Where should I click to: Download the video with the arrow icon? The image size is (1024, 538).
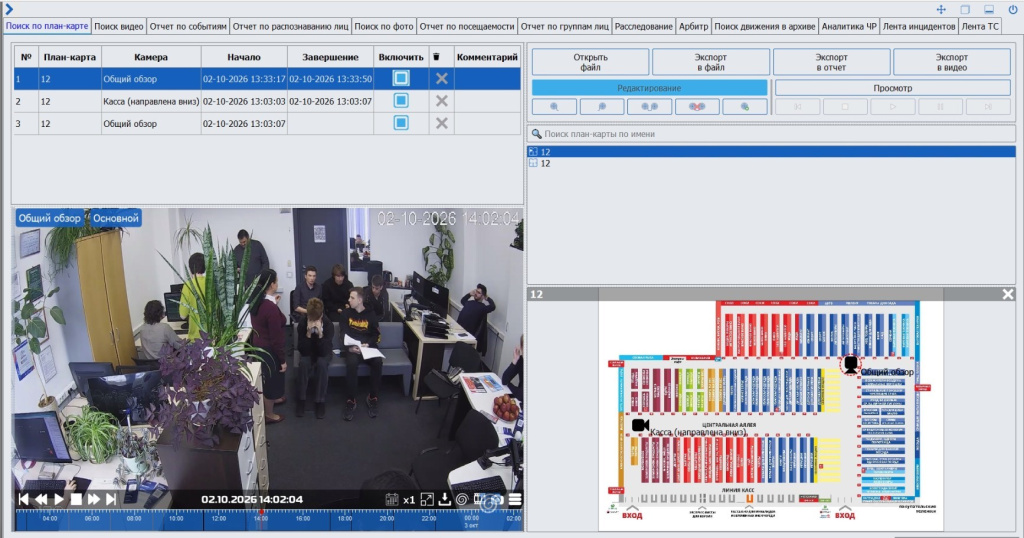point(445,499)
